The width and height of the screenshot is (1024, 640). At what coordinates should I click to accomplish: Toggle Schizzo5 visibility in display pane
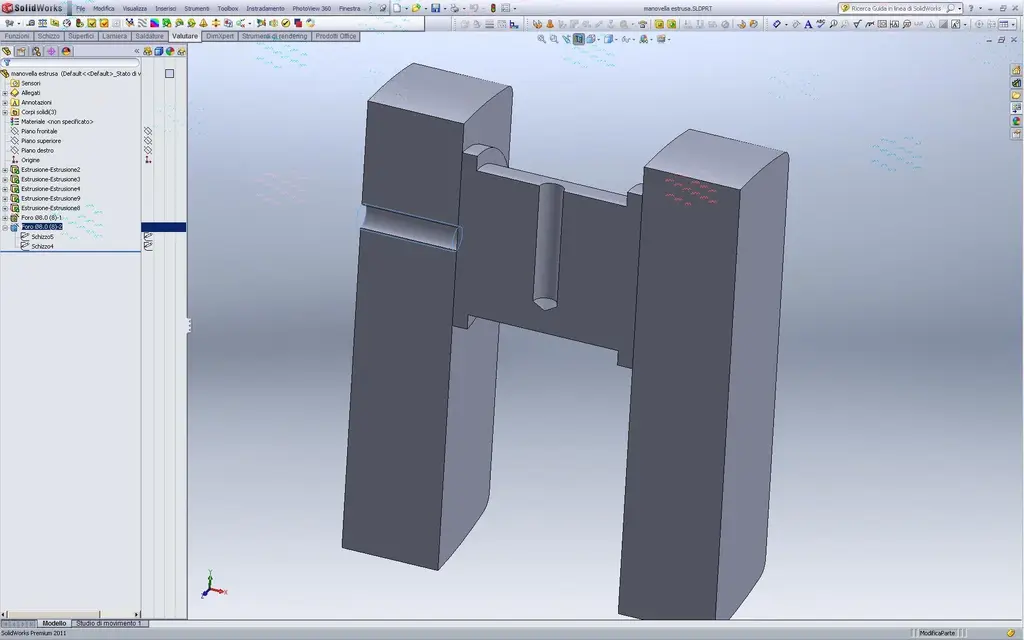click(x=148, y=236)
